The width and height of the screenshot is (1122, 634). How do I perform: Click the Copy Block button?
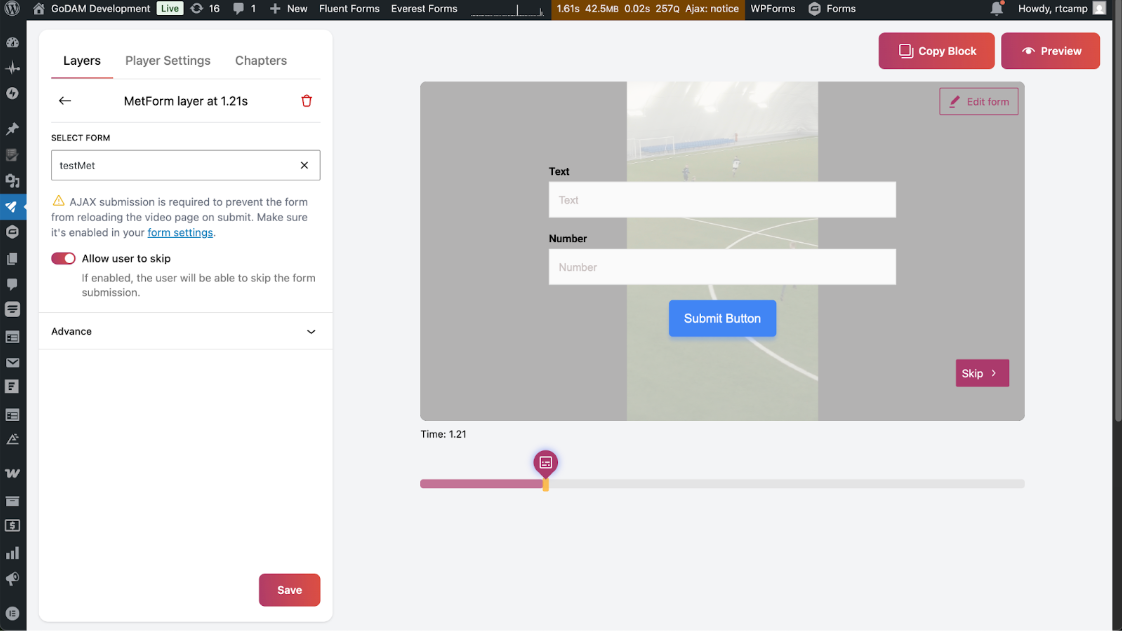pyautogui.click(x=936, y=51)
